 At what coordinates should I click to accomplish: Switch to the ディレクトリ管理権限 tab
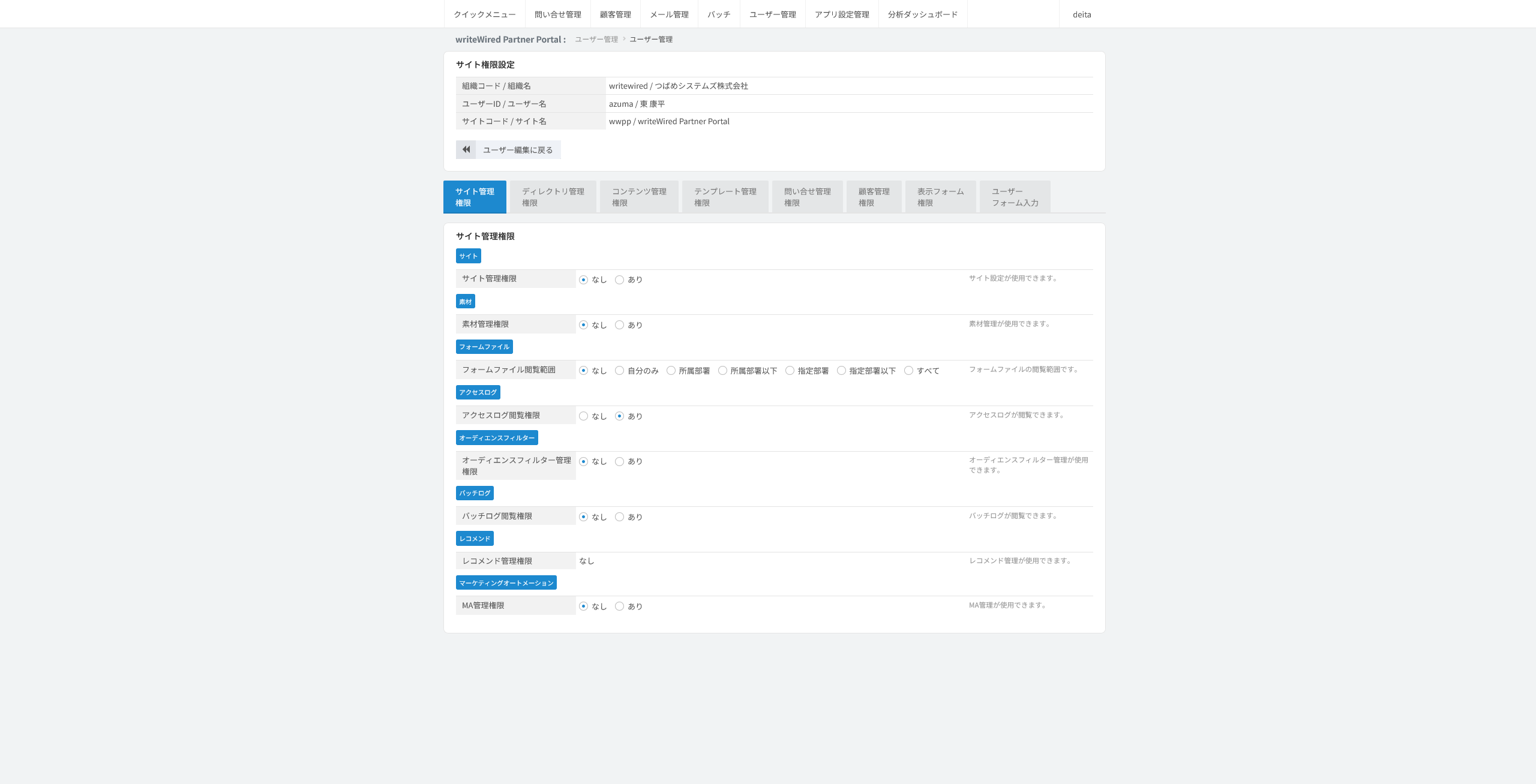click(553, 197)
